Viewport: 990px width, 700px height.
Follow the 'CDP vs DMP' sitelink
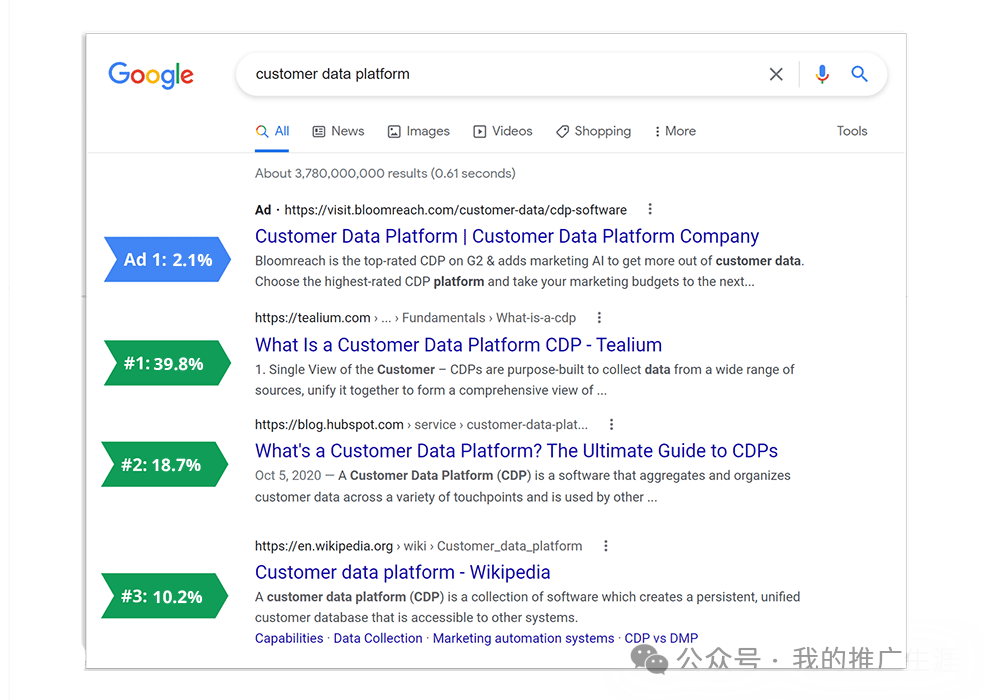pyautogui.click(x=661, y=638)
